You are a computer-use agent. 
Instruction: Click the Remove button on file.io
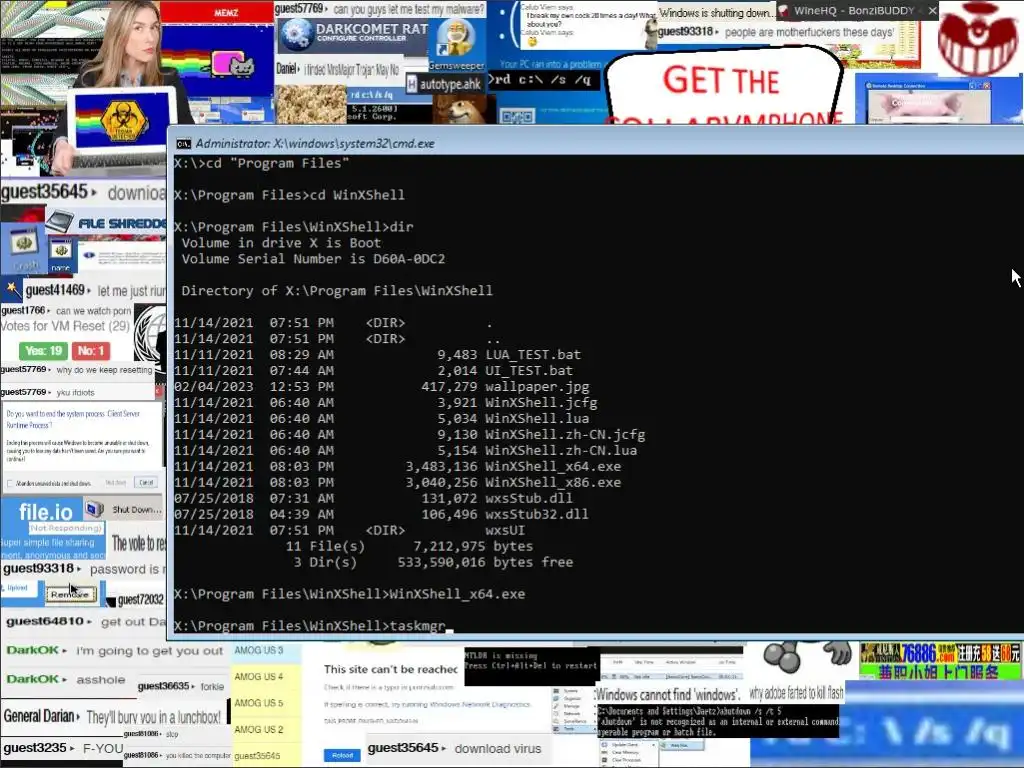[x=71, y=594]
